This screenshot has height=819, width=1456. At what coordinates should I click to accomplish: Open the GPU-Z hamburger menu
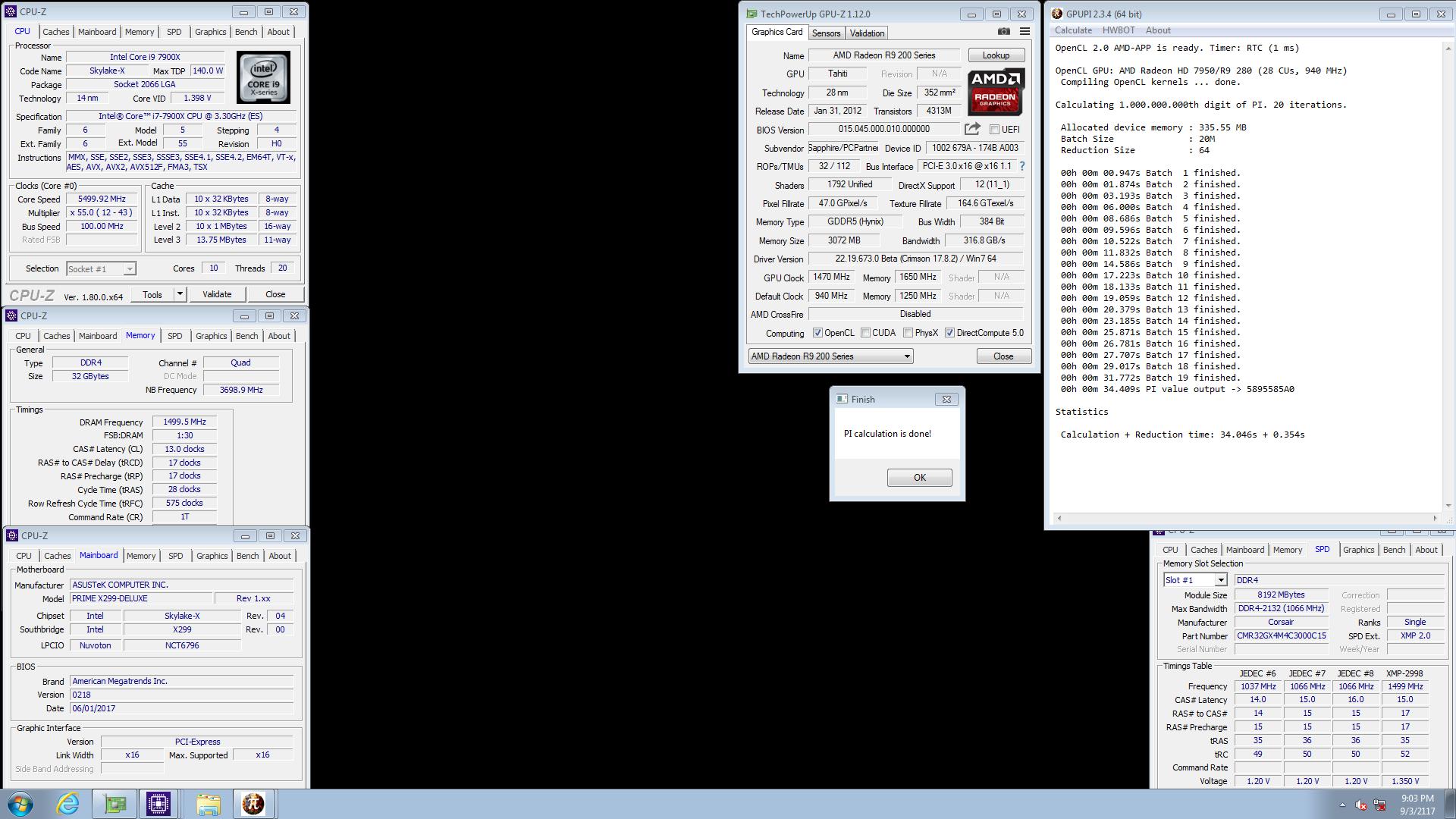coord(1025,32)
